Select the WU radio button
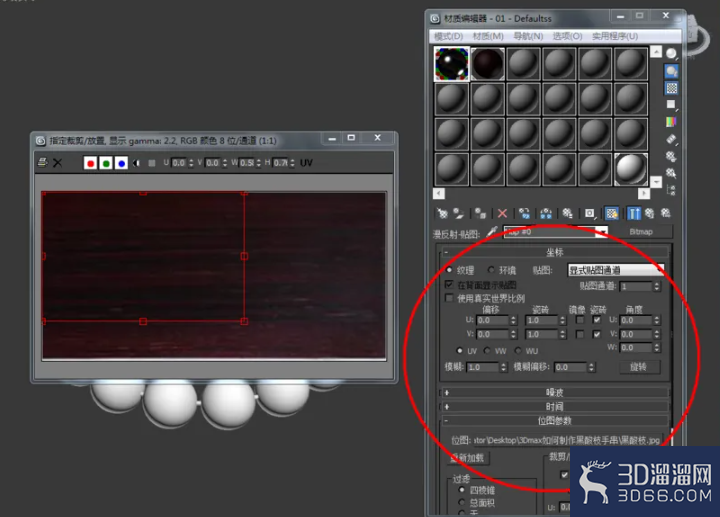This screenshot has height=517, width=720. (x=518, y=350)
